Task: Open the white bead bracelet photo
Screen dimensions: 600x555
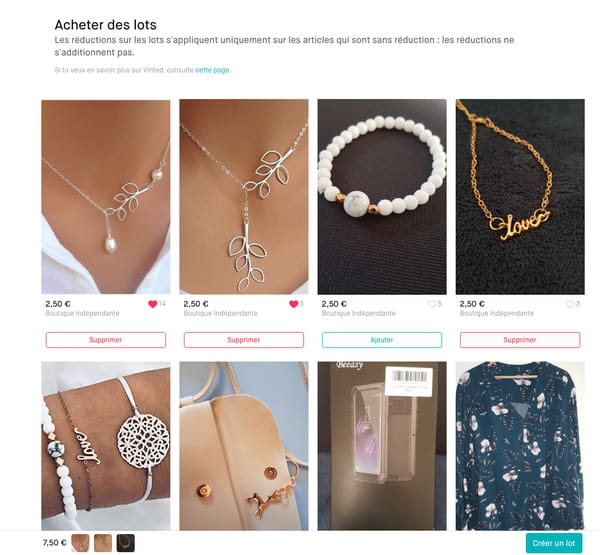Action: (382, 197)
